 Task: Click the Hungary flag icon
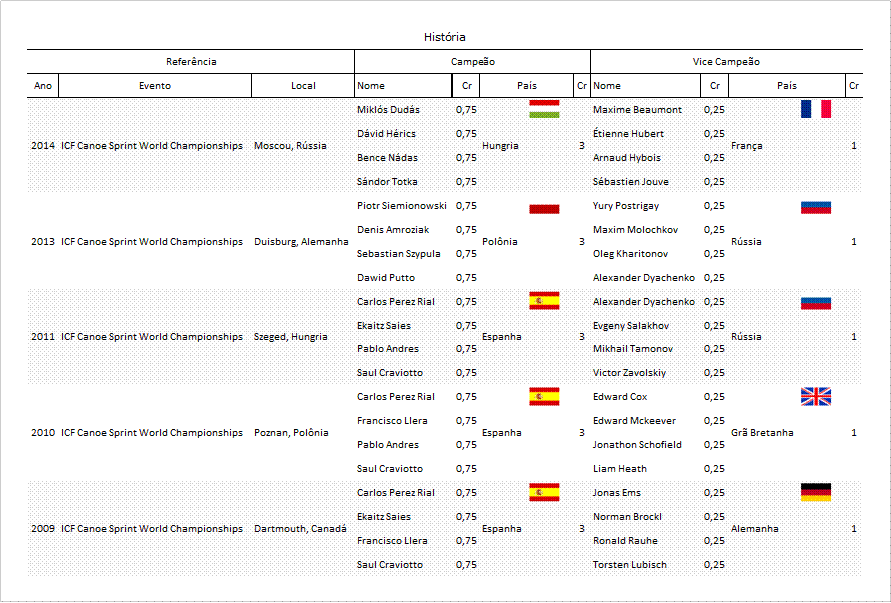click(x=544, y=109)
